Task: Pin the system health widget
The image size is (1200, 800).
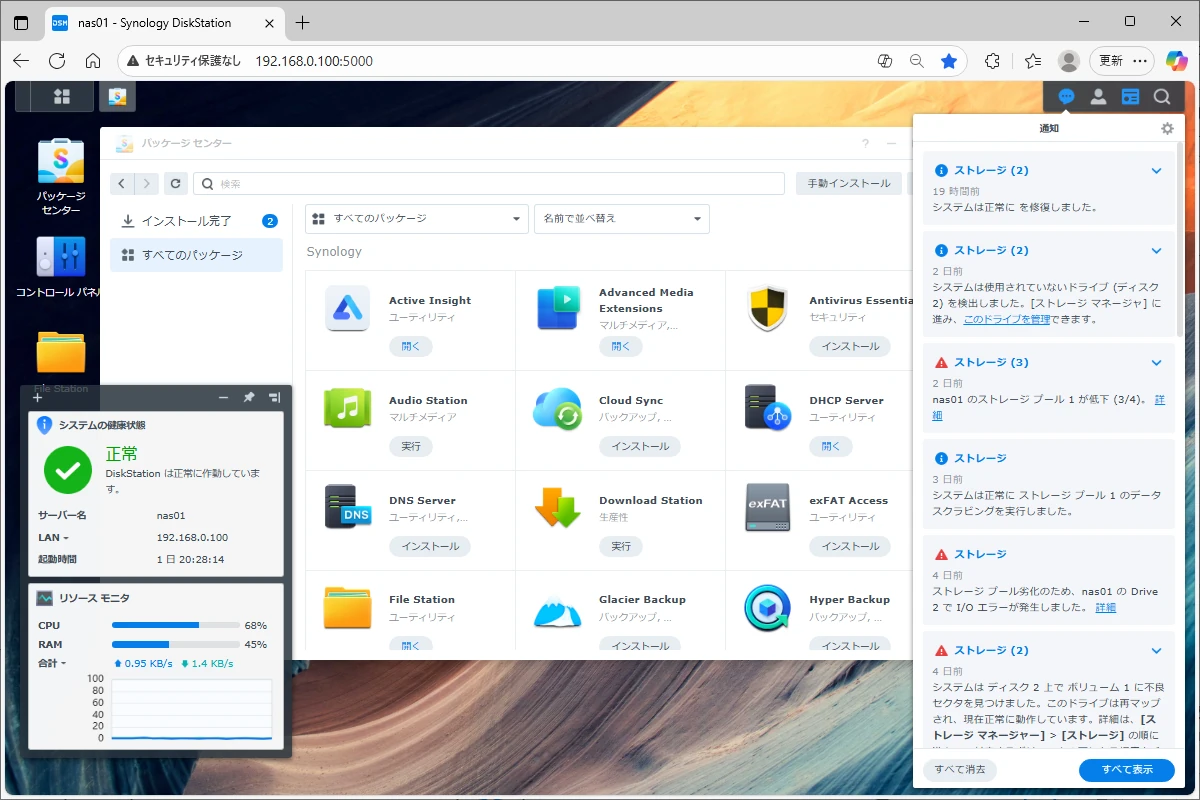Action: [x=249, y=398]
